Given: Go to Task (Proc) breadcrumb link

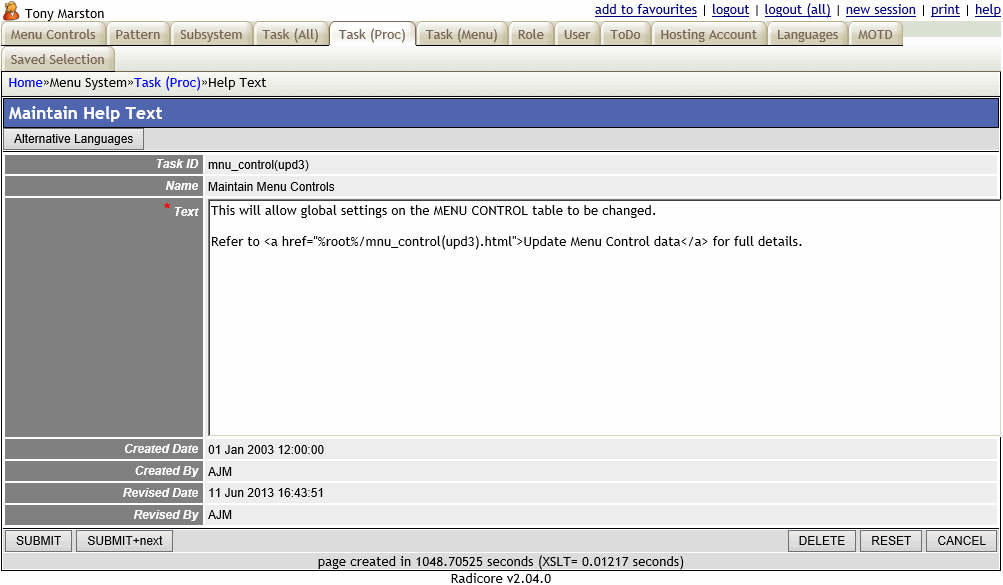Looking at the screenshot, I should click(x=167, y=83).
